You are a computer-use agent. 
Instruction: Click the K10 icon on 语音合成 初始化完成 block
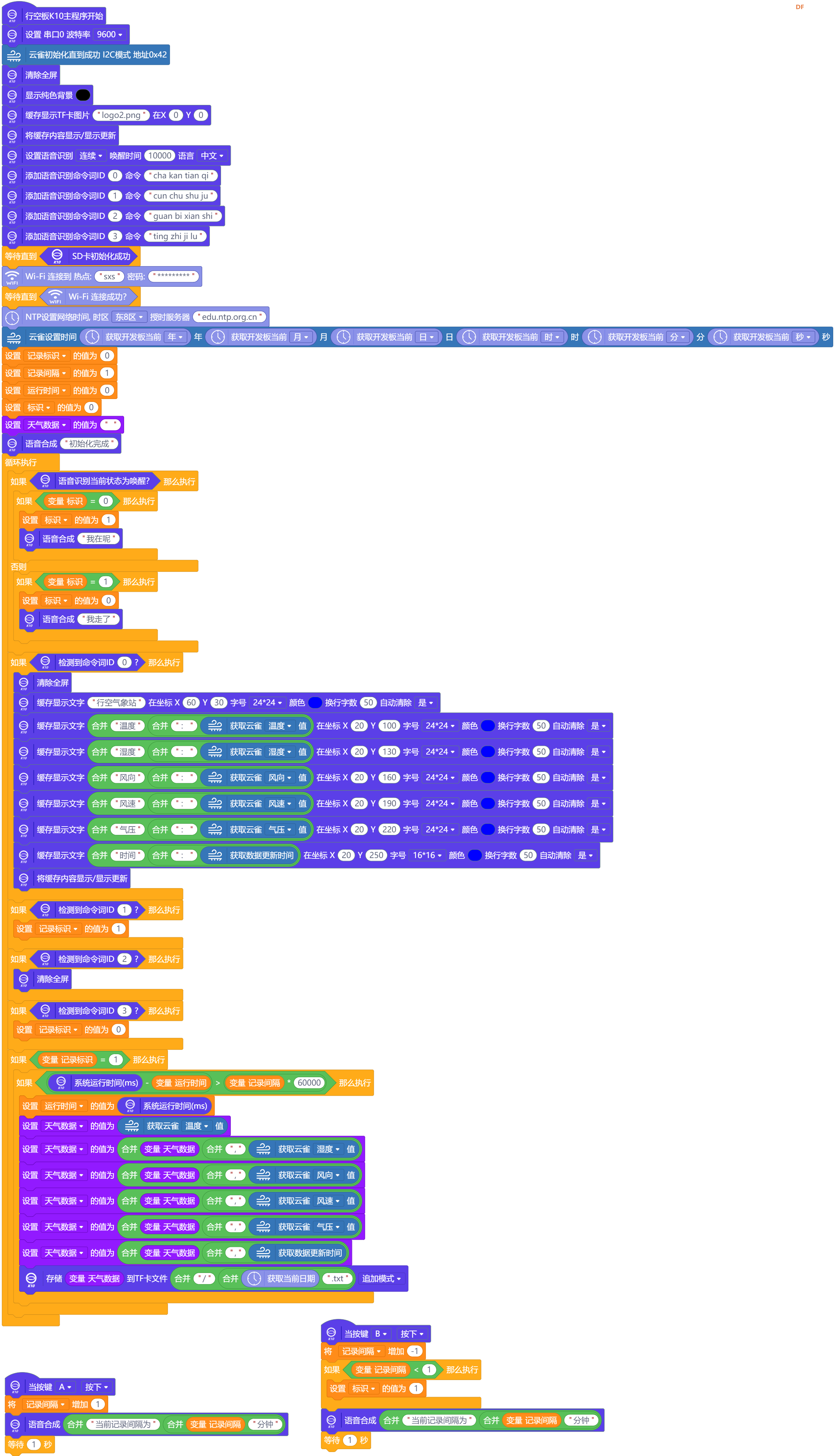[12, 444]
